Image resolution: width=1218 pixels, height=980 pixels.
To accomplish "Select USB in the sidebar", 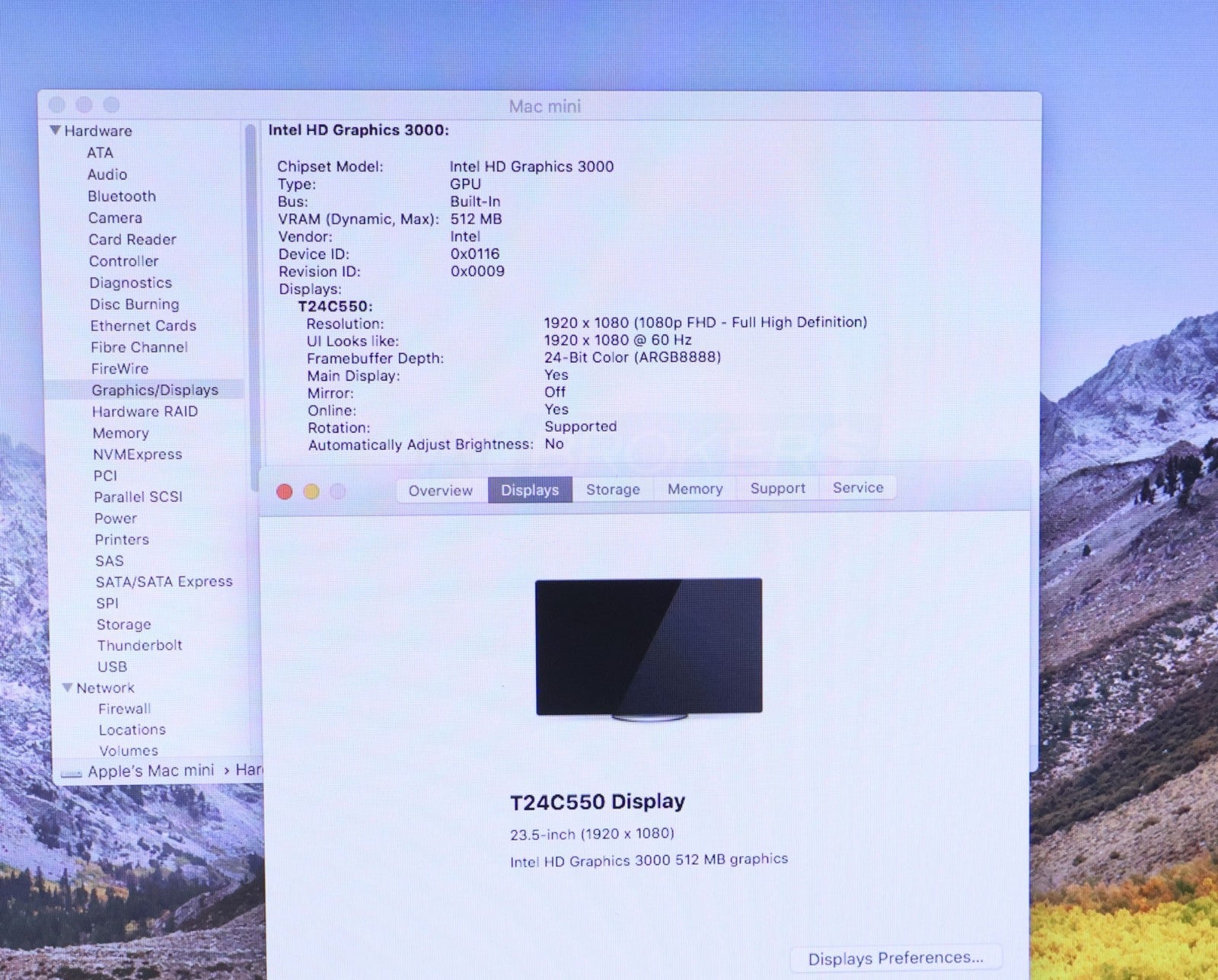I will (x=112, y=666).
